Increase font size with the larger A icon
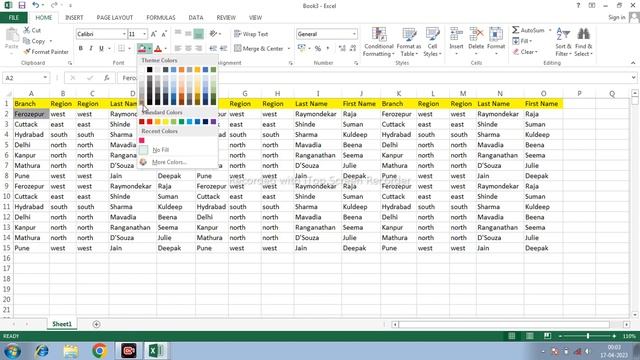640x360 pixels. 154,34
